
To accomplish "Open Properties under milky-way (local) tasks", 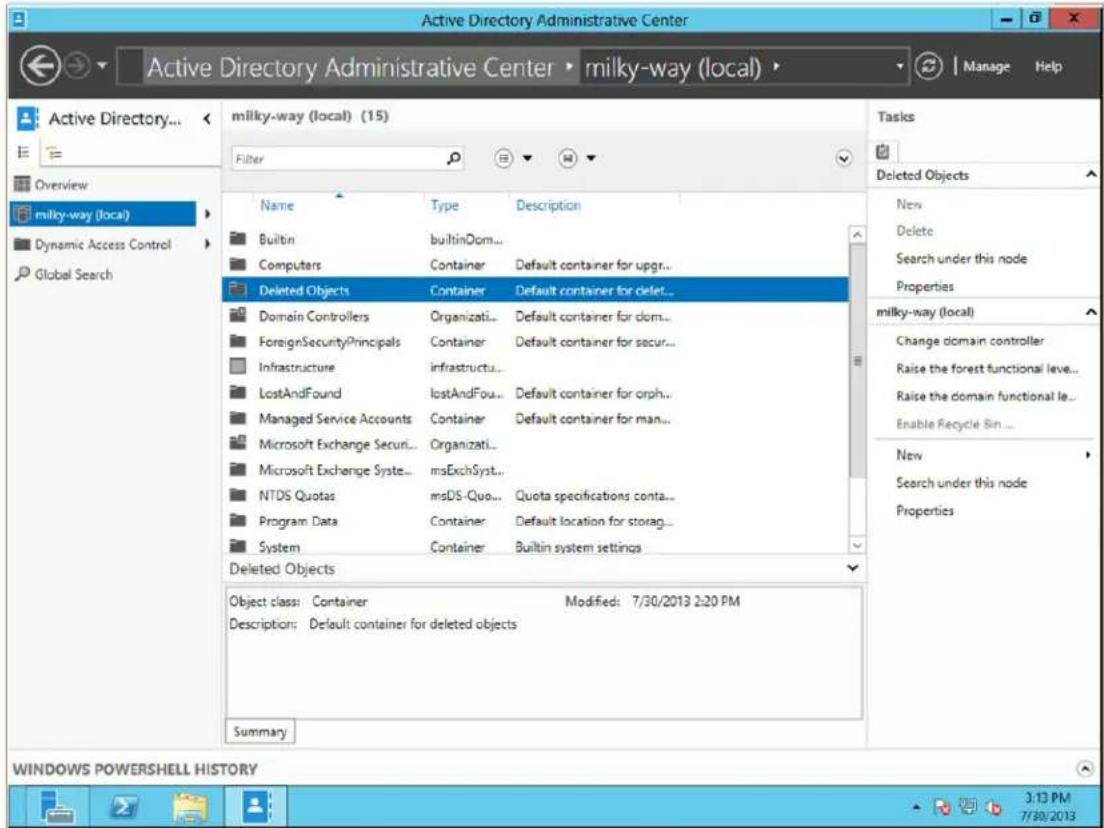I will coord(924,510).
